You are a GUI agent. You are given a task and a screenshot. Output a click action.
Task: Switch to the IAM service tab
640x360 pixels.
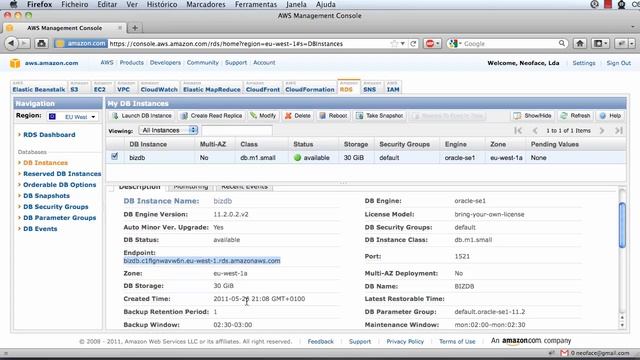click(393, 87)
